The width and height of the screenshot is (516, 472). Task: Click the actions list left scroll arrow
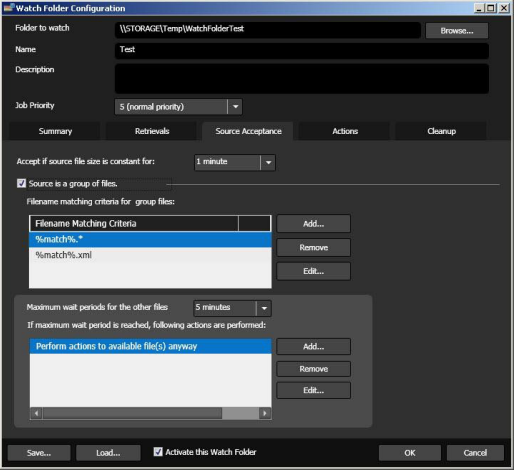pyautogui.click(x=36, y=413)
